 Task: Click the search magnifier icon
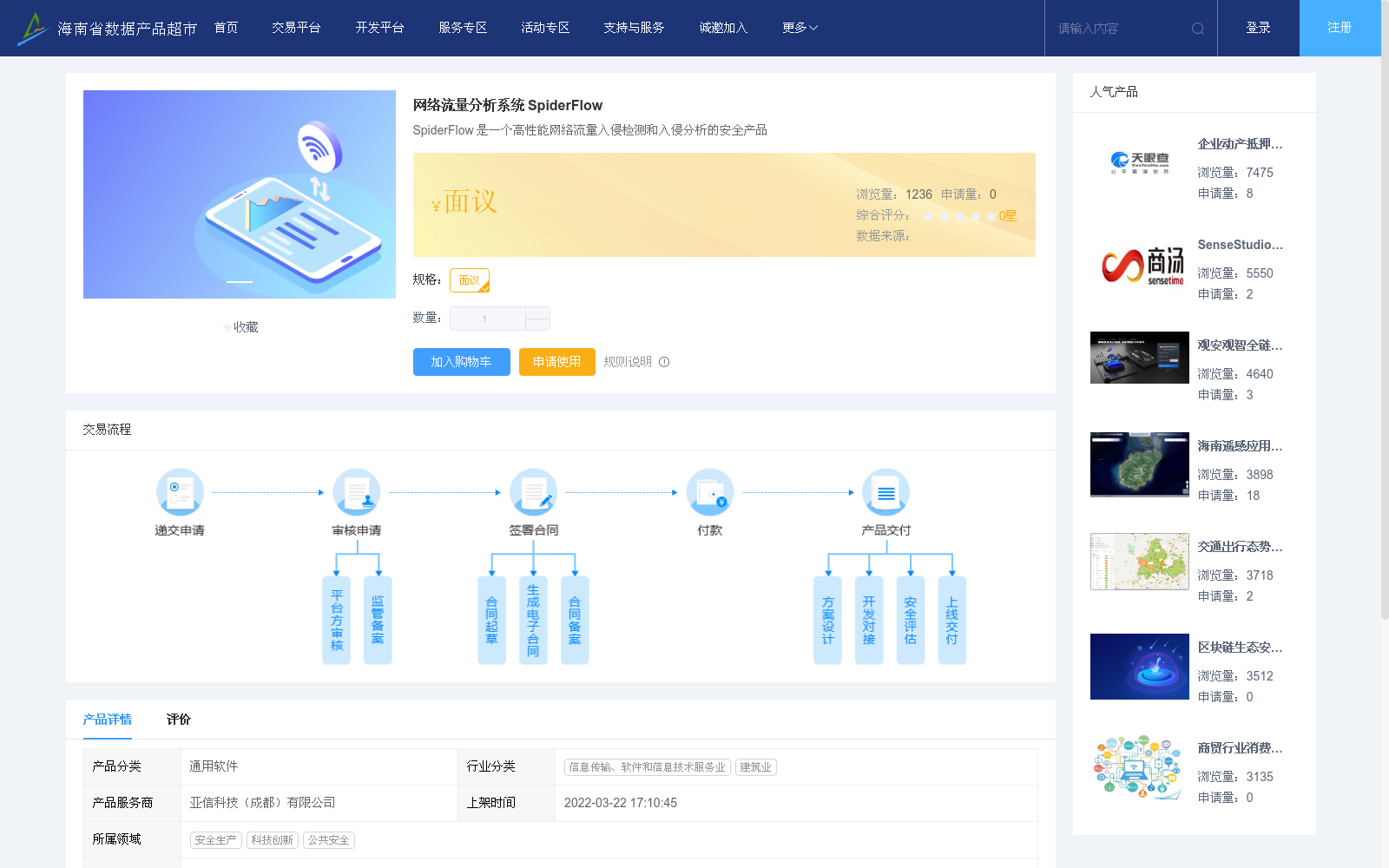pos(1197,29)
